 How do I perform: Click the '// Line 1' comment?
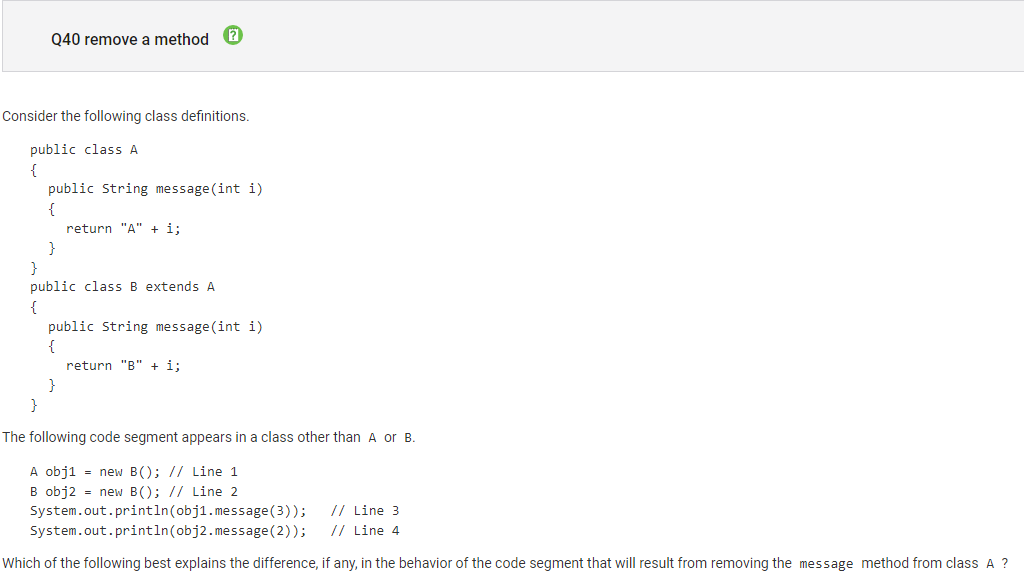coord(203,471)
